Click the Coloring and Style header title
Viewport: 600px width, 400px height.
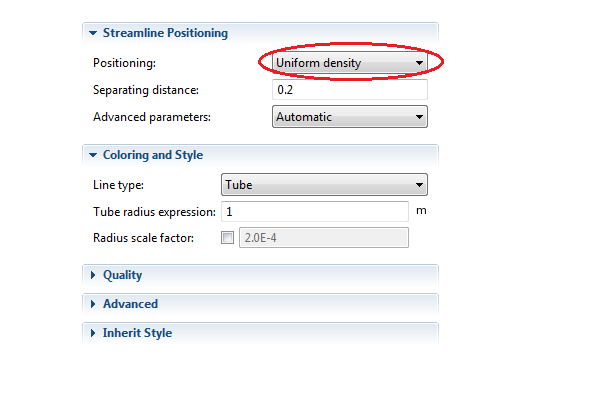(x=153, y=155)
